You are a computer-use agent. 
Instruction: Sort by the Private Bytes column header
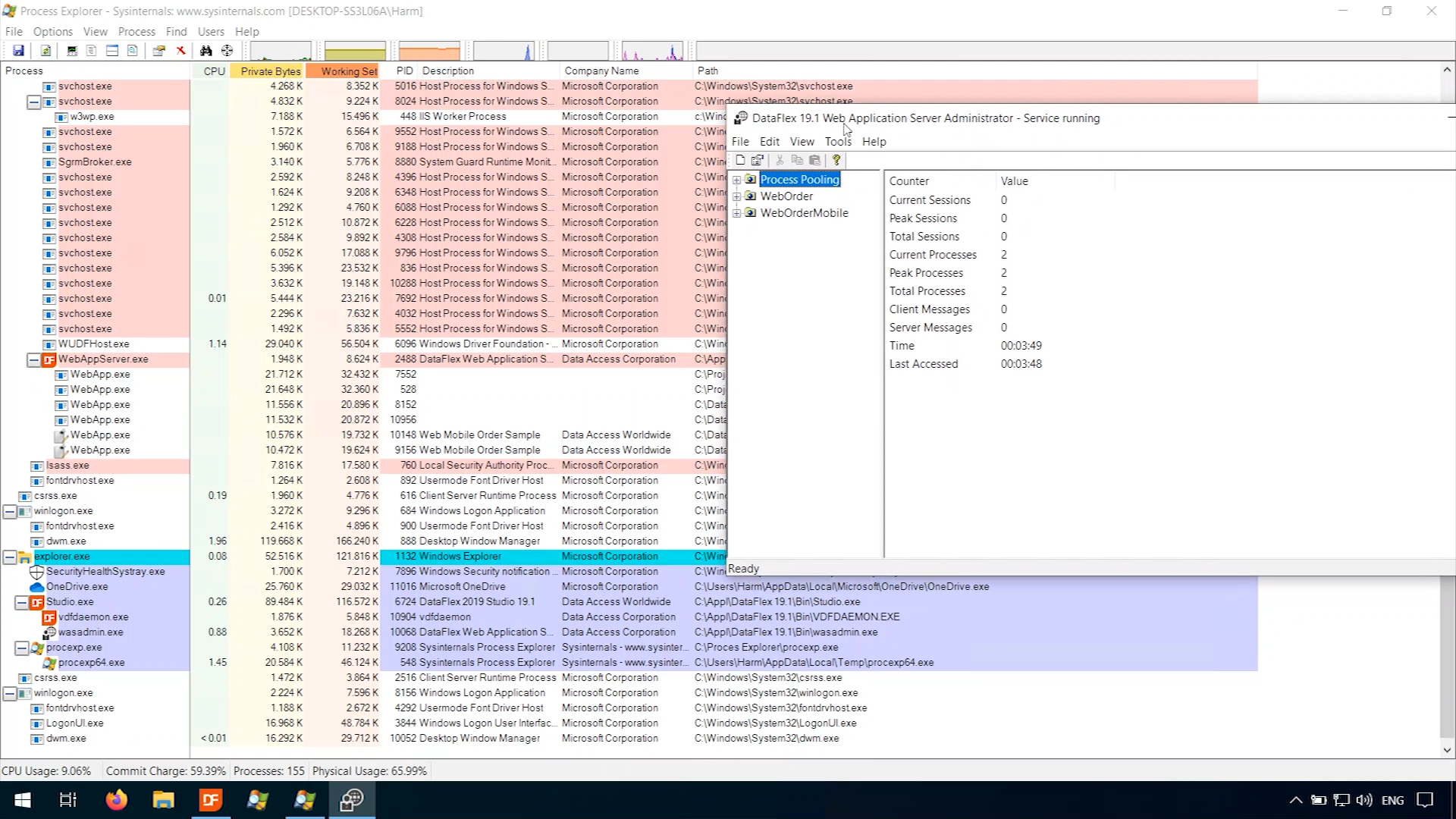270,71
